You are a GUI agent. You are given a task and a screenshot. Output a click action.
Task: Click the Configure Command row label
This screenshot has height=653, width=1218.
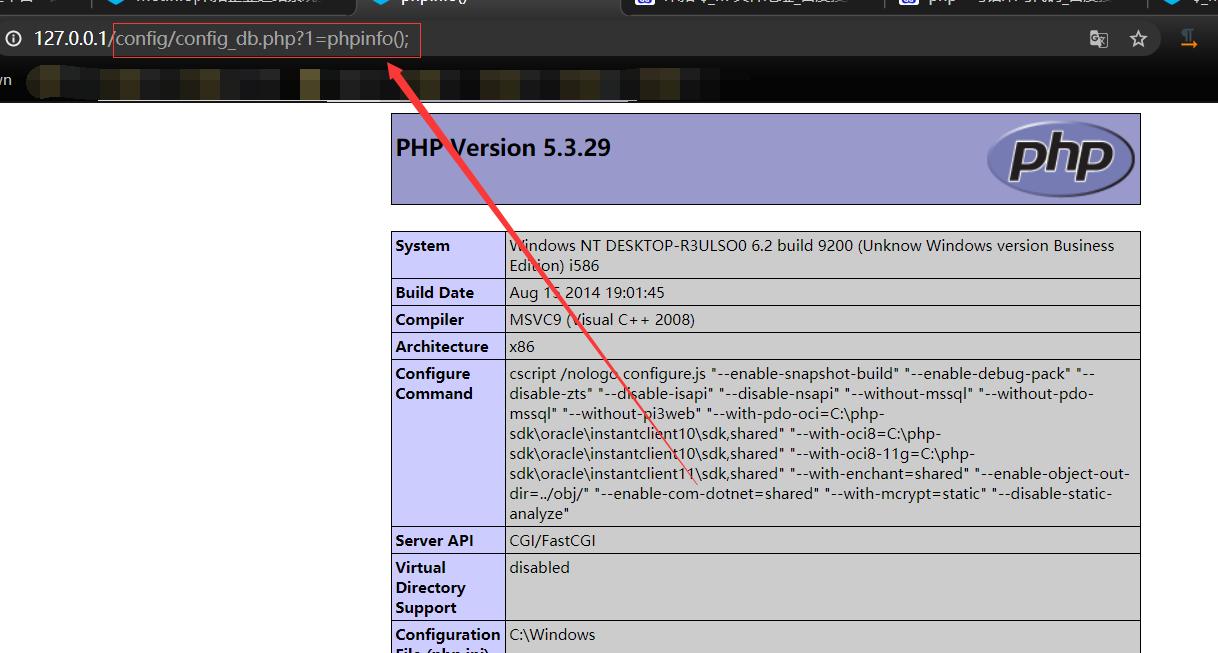click(432, 383)
